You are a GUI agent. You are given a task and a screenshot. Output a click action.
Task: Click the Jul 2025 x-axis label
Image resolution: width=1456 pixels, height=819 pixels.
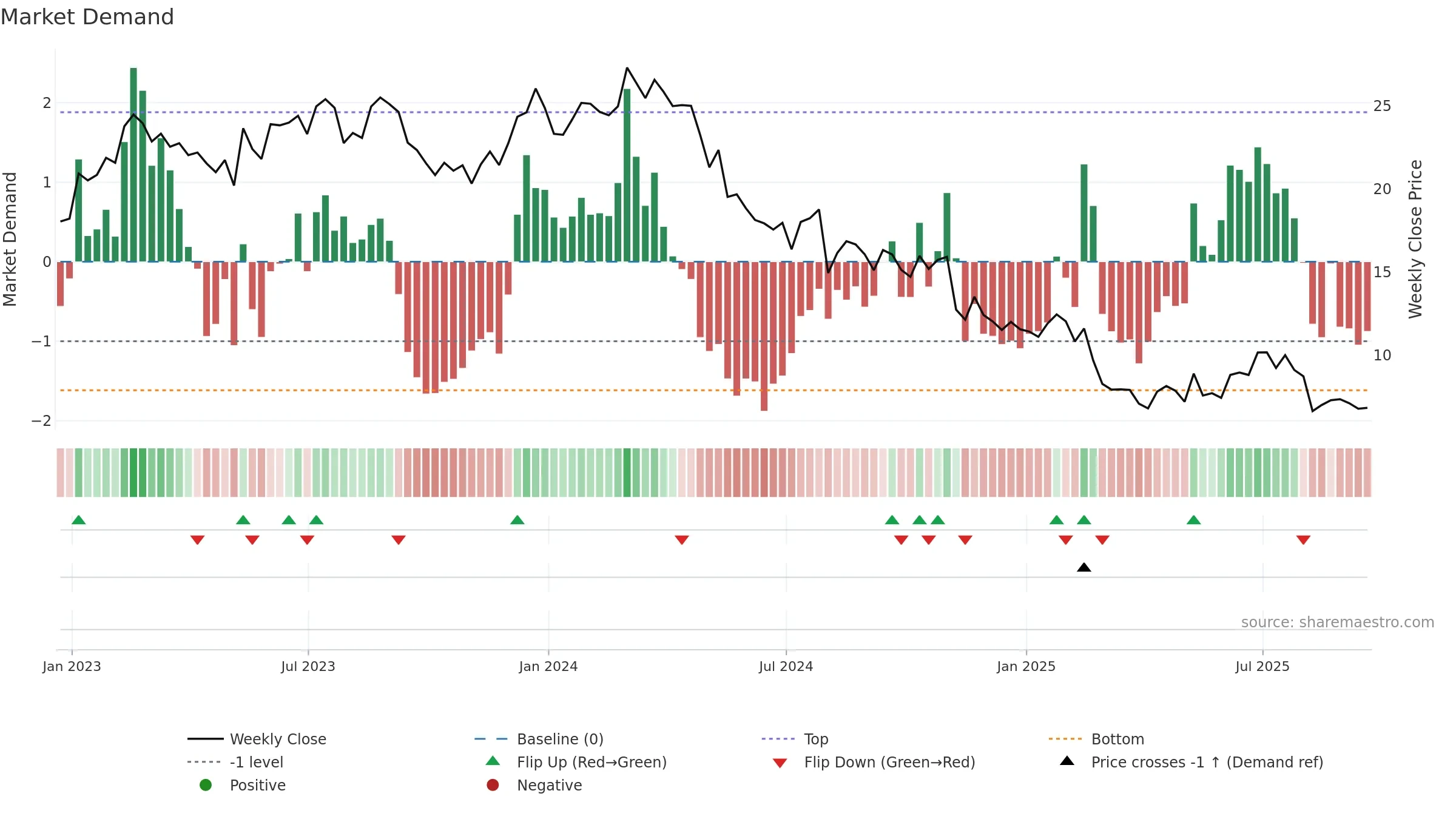click(x=1262, y=666)
